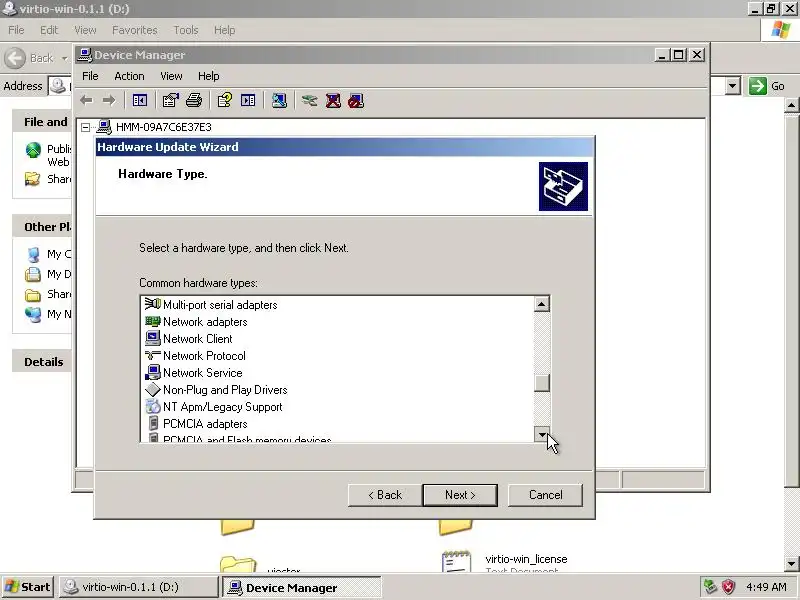Click Next in Hardware Update Wizard
The width and height of the screenshot is (800, 600).
coord(460,495)
